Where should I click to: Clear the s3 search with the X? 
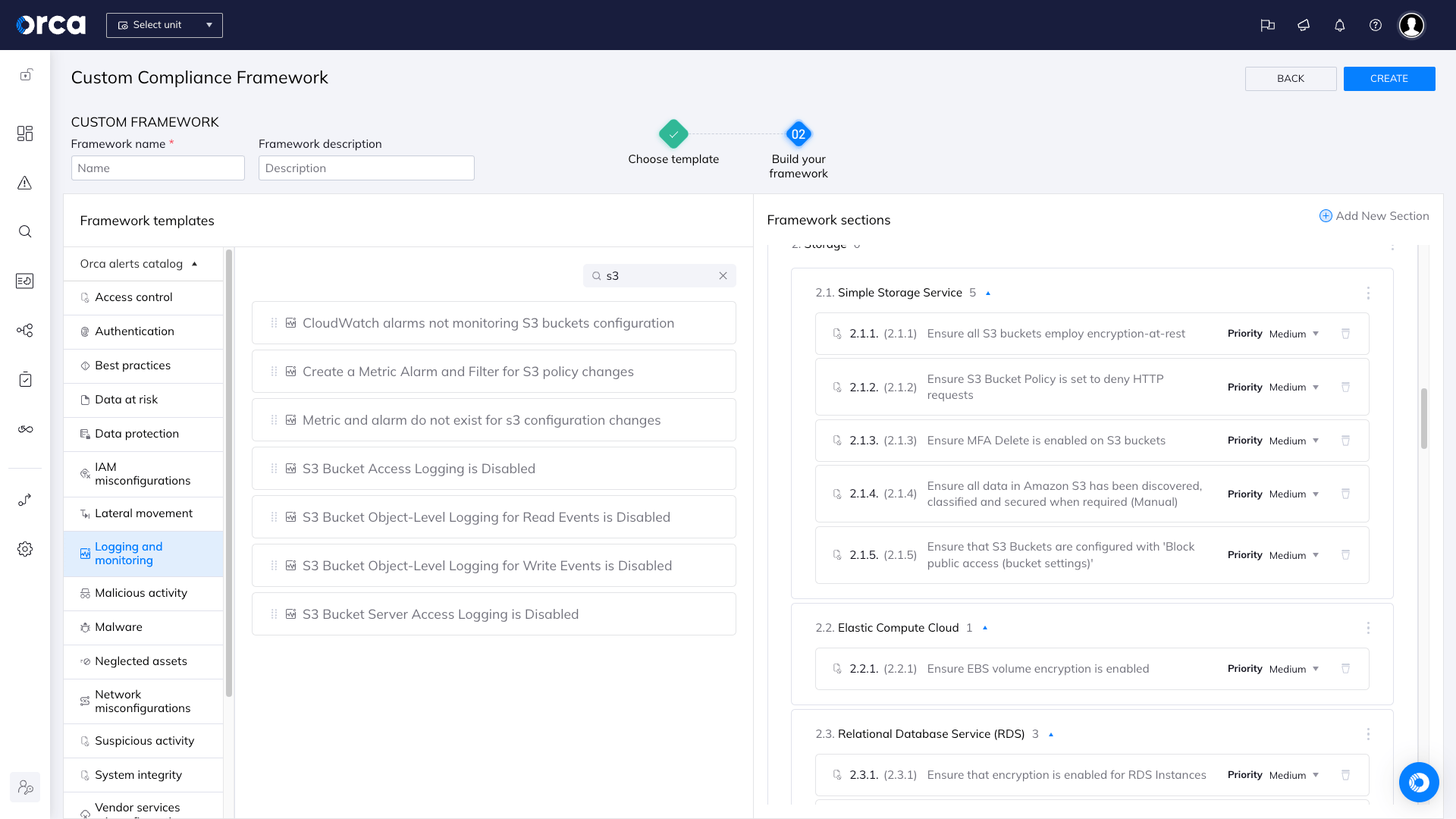pyautogui.click(x=723, y=275)
